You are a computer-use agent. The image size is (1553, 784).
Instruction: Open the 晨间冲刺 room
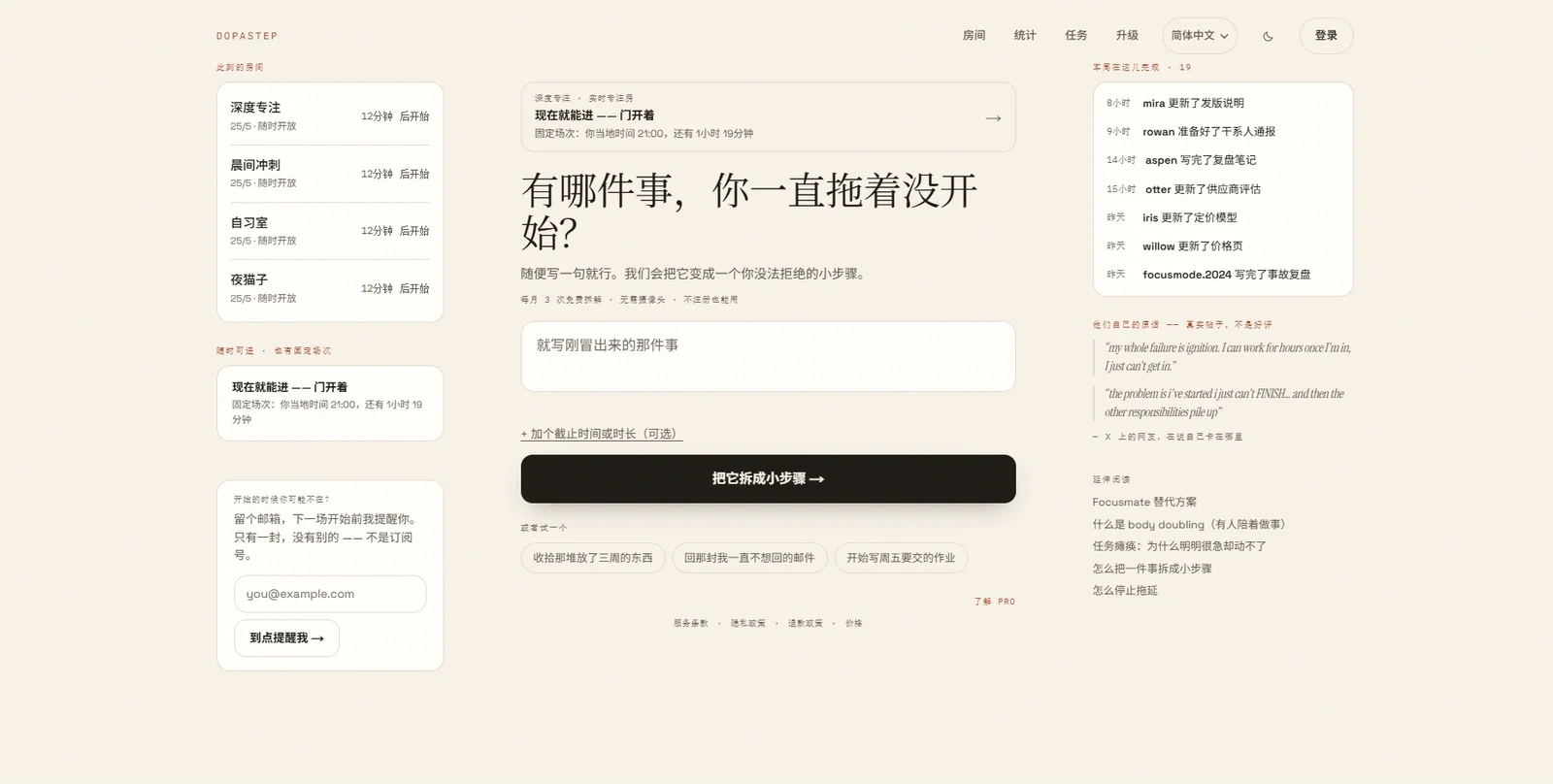[330, 174]
